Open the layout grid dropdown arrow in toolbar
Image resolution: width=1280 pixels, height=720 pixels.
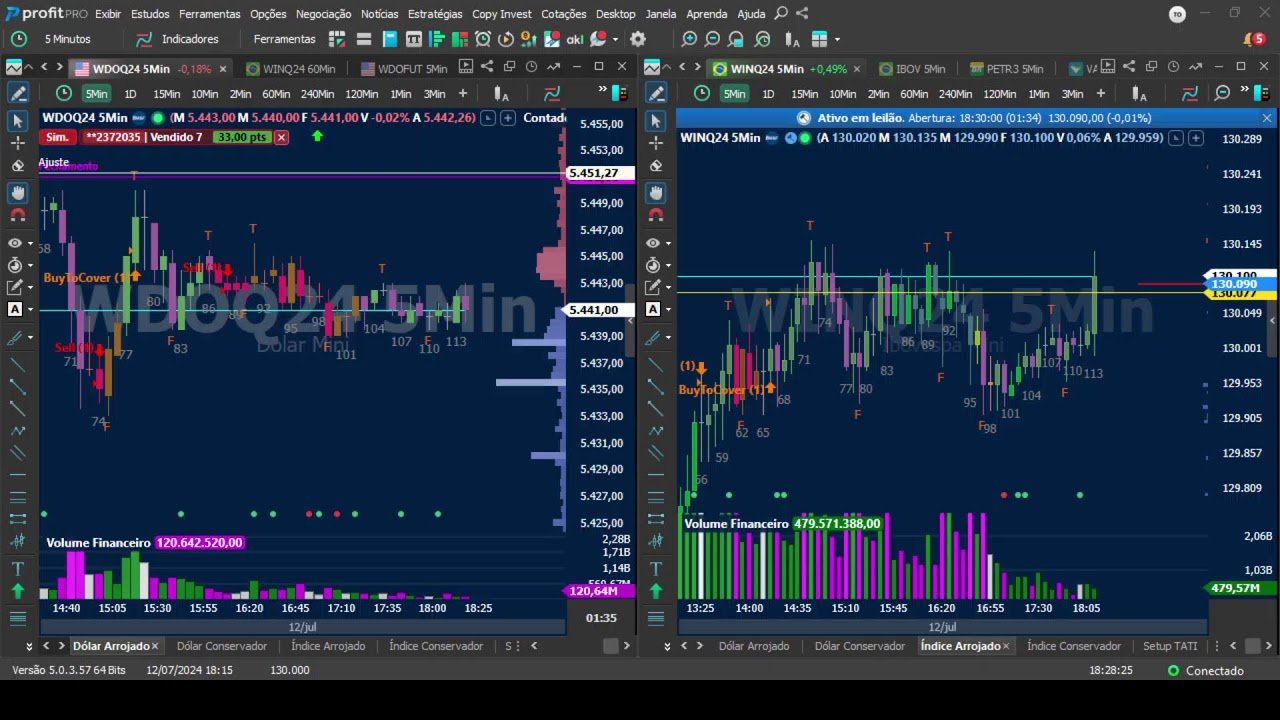837,40
